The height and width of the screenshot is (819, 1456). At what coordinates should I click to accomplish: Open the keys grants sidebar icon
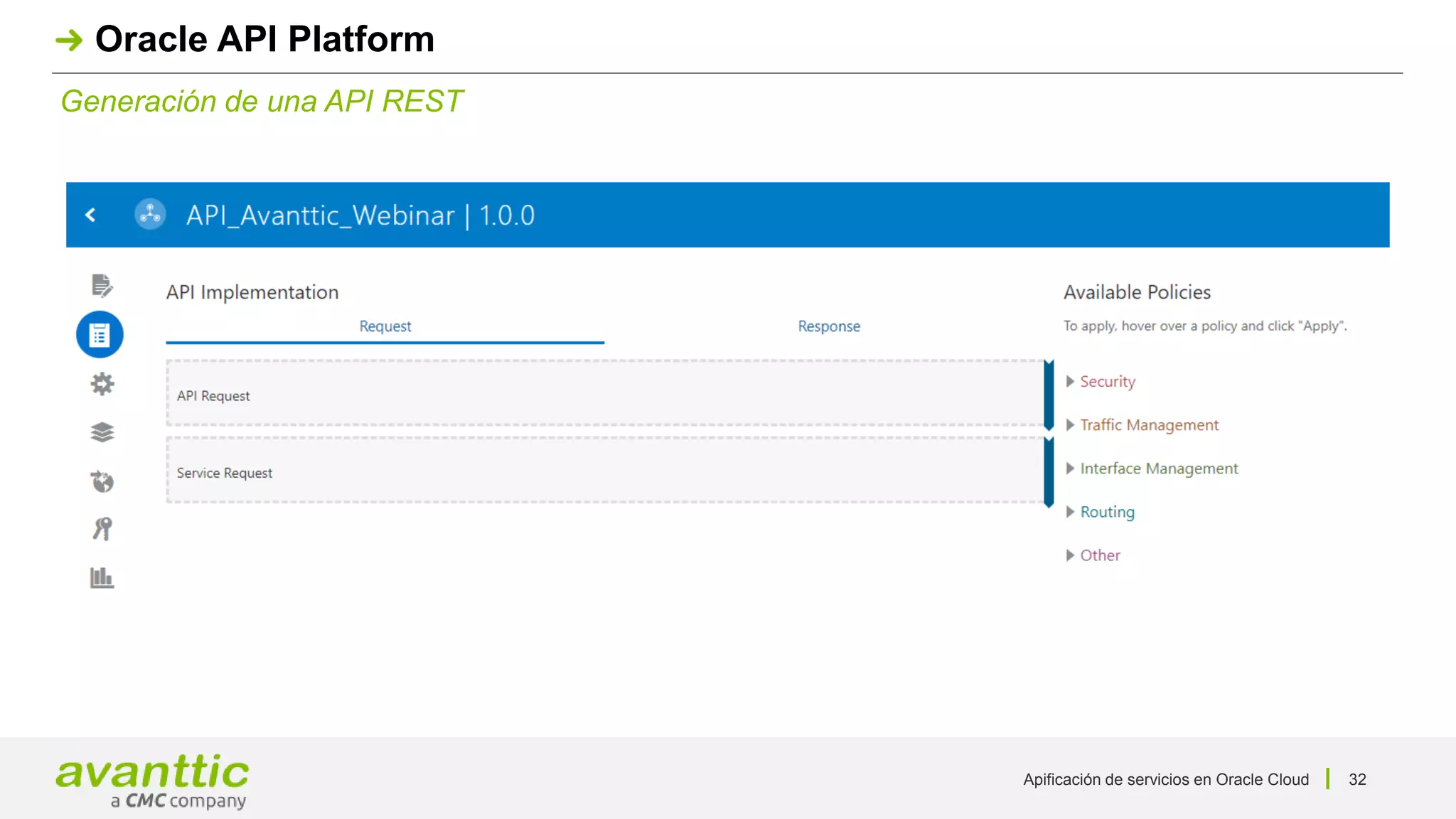[102, 529]
